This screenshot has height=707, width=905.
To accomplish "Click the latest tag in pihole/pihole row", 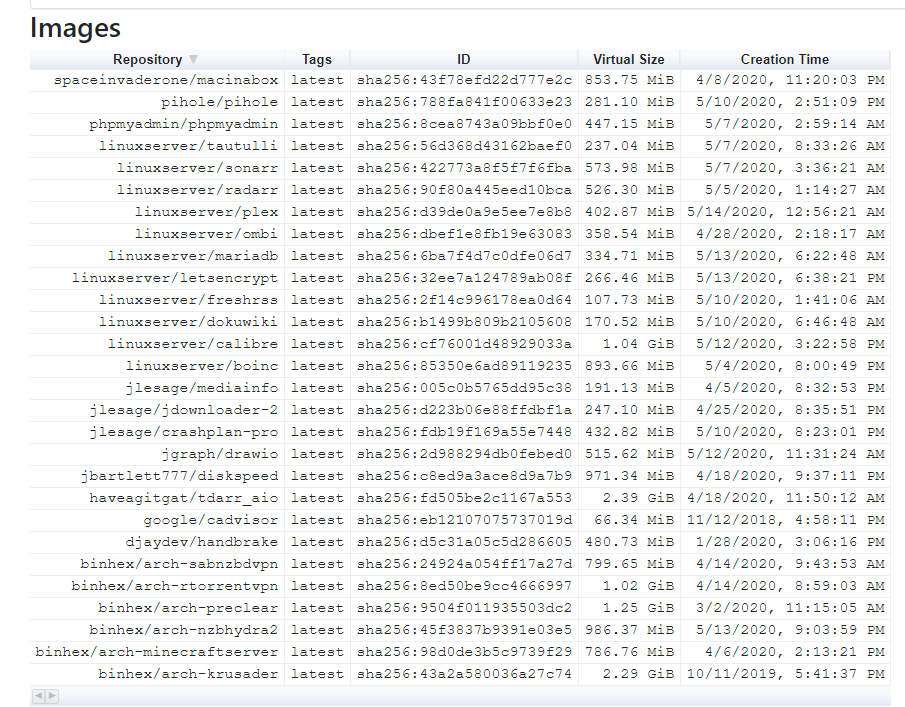I will [317, 102].
